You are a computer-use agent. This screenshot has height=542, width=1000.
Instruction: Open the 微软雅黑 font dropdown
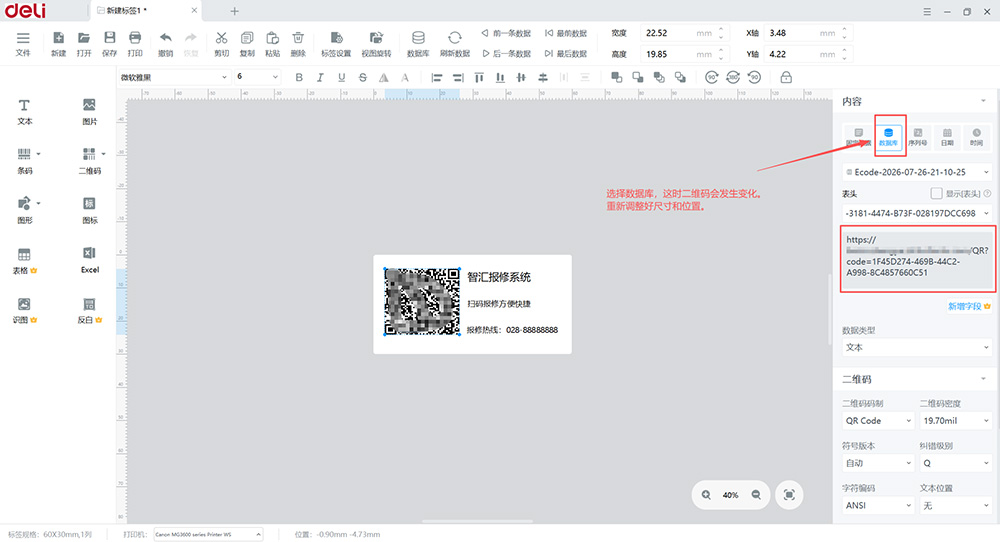pyautogui.click(x=173, y=77)
